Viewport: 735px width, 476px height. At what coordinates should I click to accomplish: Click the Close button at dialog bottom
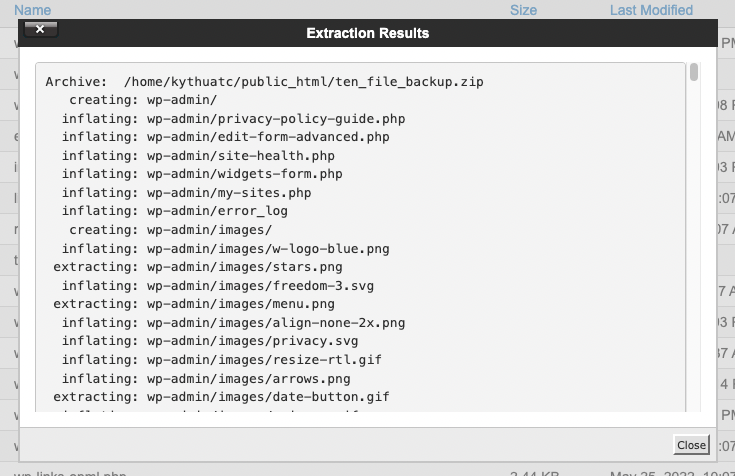coord(691,445)
